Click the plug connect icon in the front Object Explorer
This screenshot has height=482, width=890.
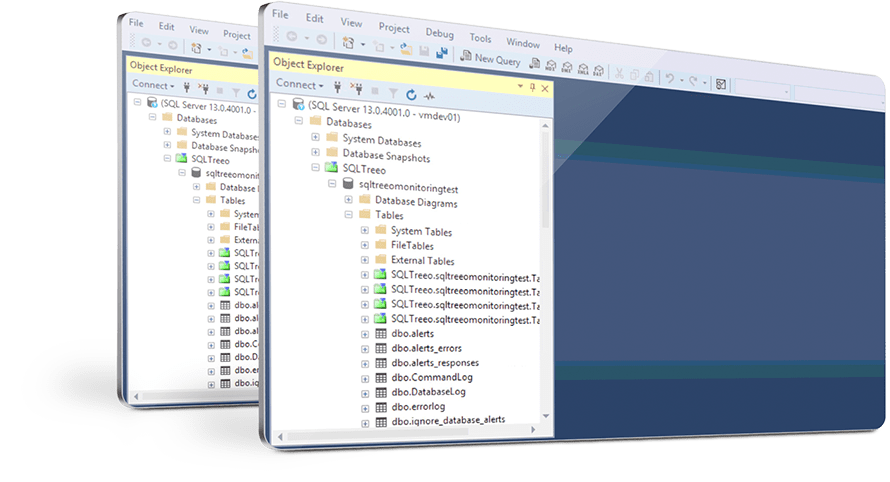click(x=337, y=86)
